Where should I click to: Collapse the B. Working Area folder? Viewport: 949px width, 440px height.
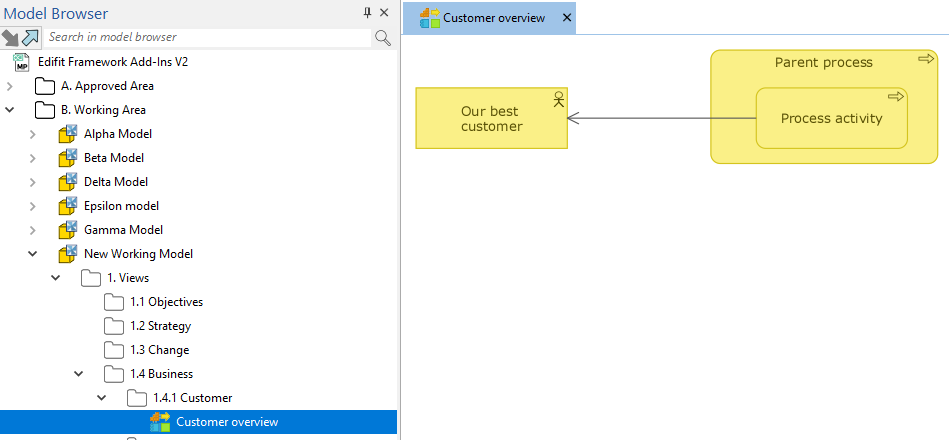(x=10, y=110)
